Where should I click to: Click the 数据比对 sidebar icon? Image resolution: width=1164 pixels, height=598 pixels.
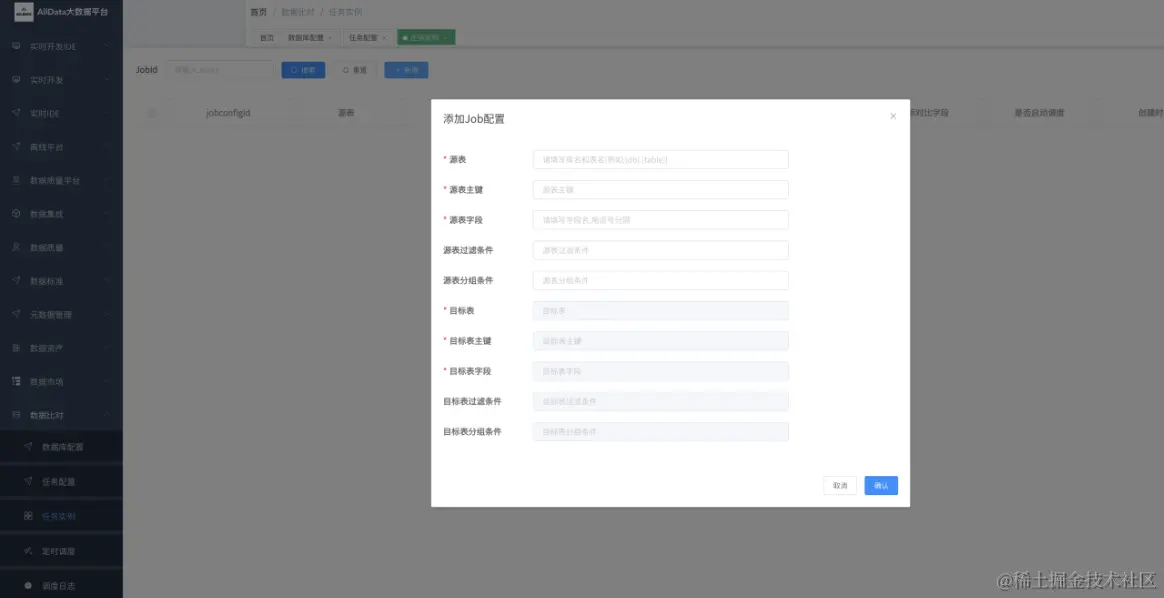coord(16,415)
